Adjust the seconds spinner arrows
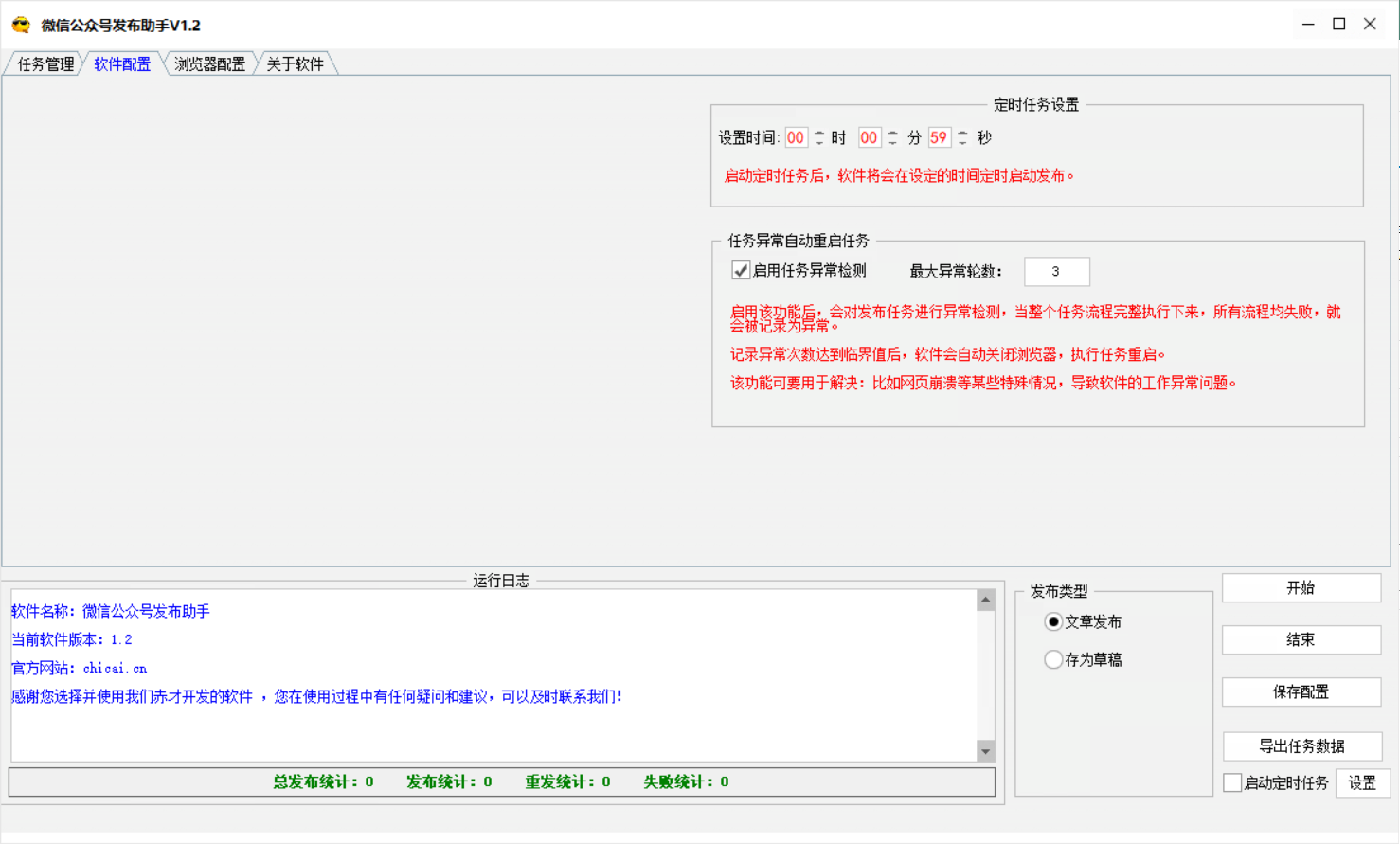The image size is (1400, 844). point(962,138)
